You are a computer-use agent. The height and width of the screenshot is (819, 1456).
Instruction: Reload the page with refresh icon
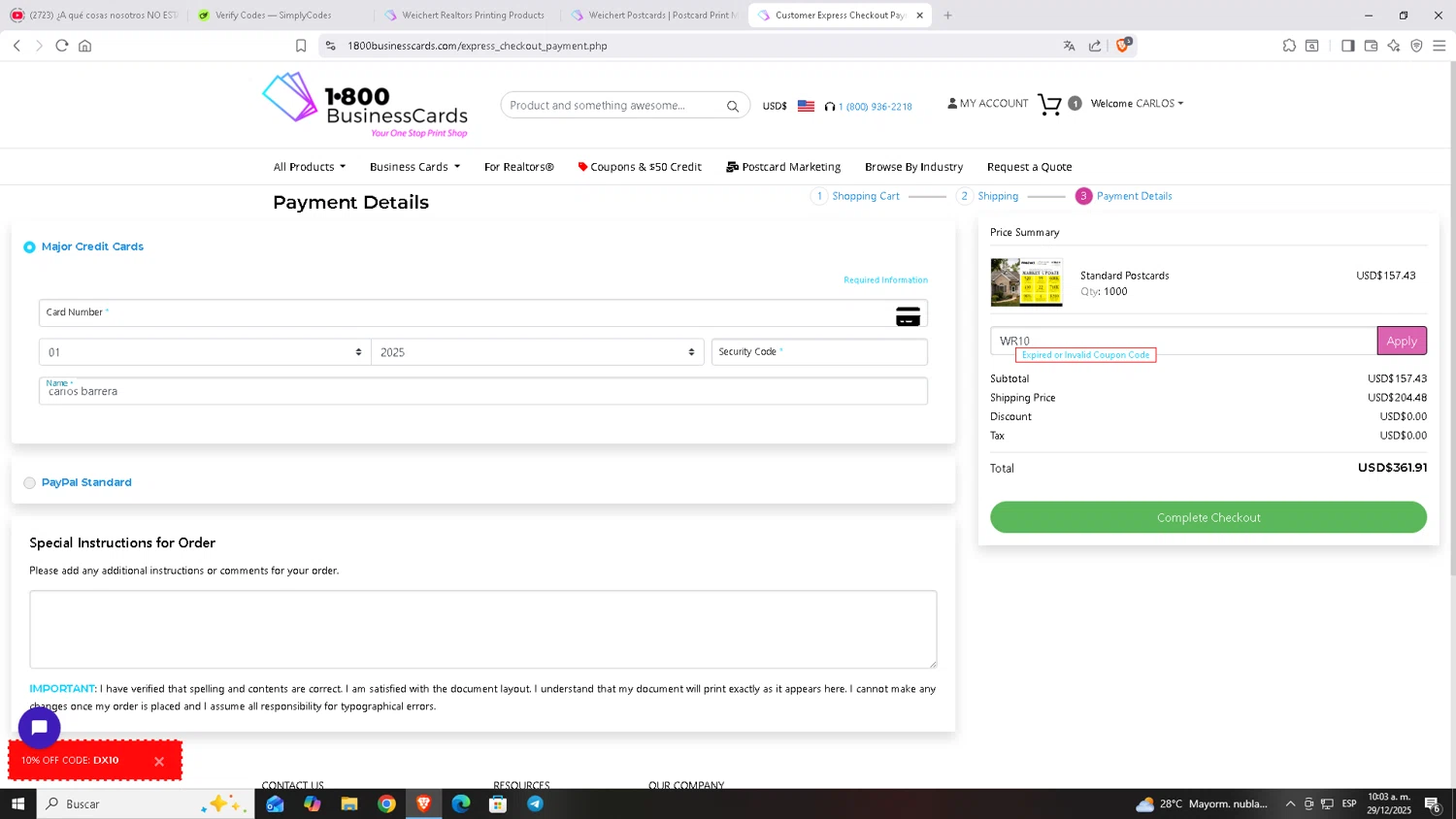62,46
